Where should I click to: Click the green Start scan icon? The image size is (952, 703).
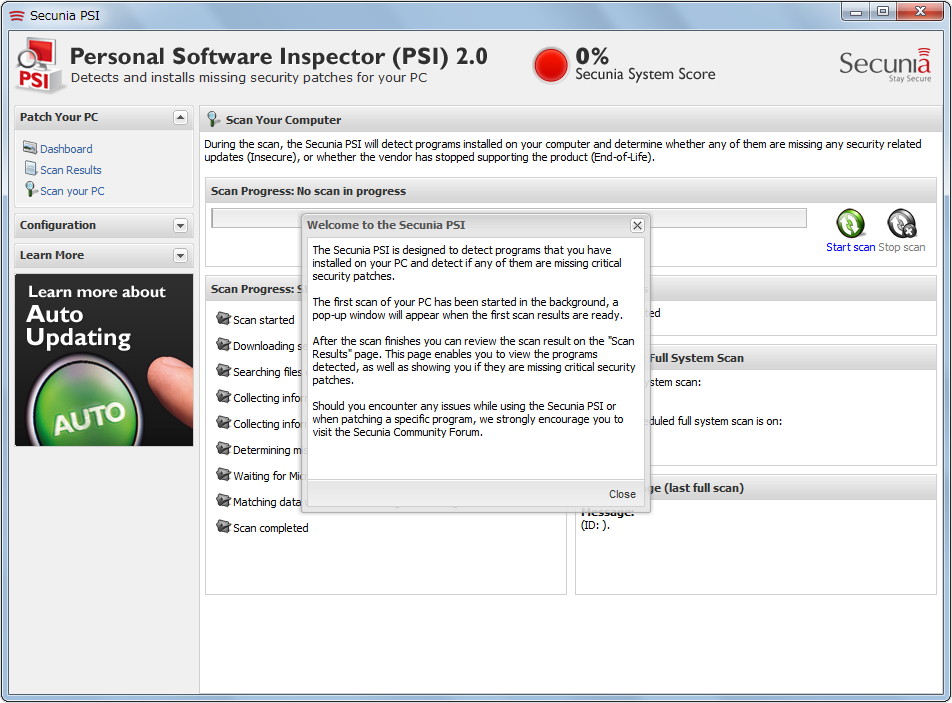coord(850,223)
